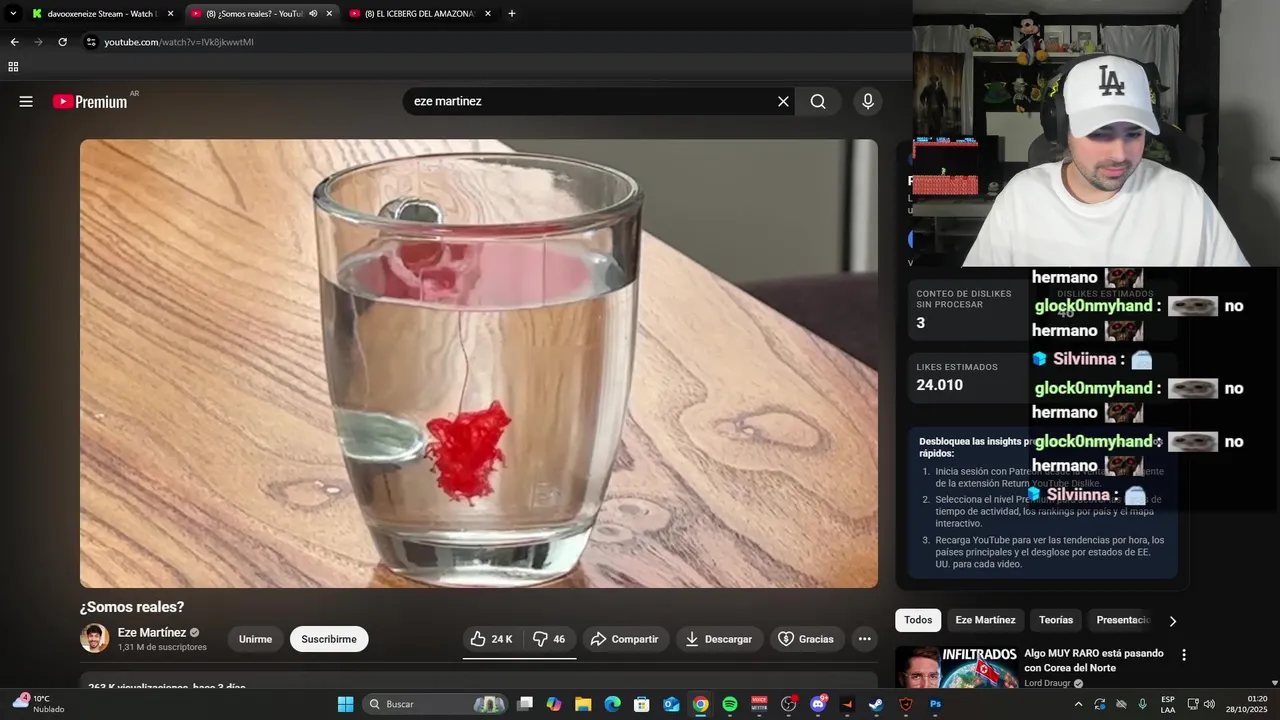Image resolution: width=1280 pixels, height=720 pixels.
Task: Open options for Corea del Norte video
Action: (1184, 655)
